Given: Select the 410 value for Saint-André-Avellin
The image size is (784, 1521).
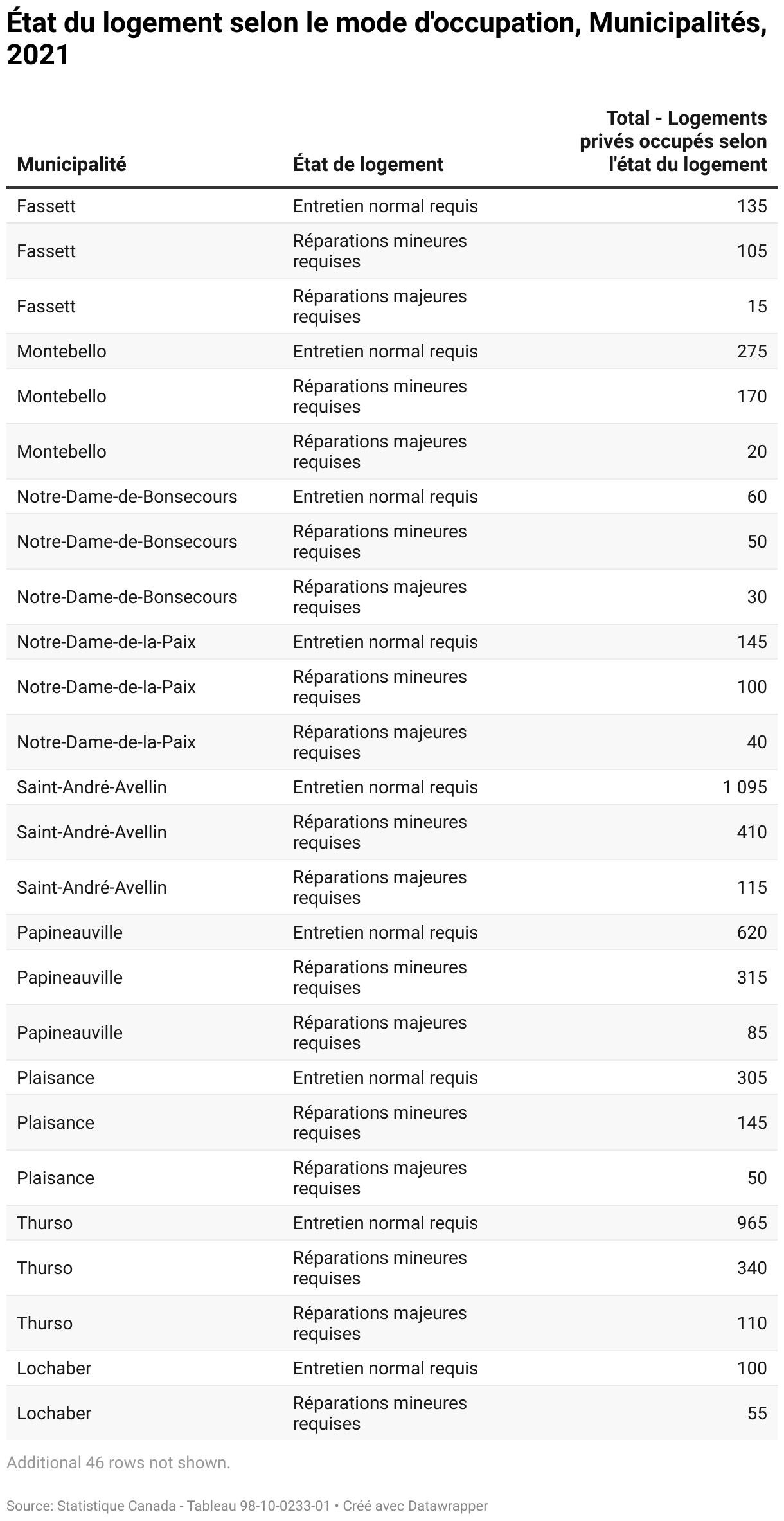Looking at the screenshot, I should pos(752,832).
